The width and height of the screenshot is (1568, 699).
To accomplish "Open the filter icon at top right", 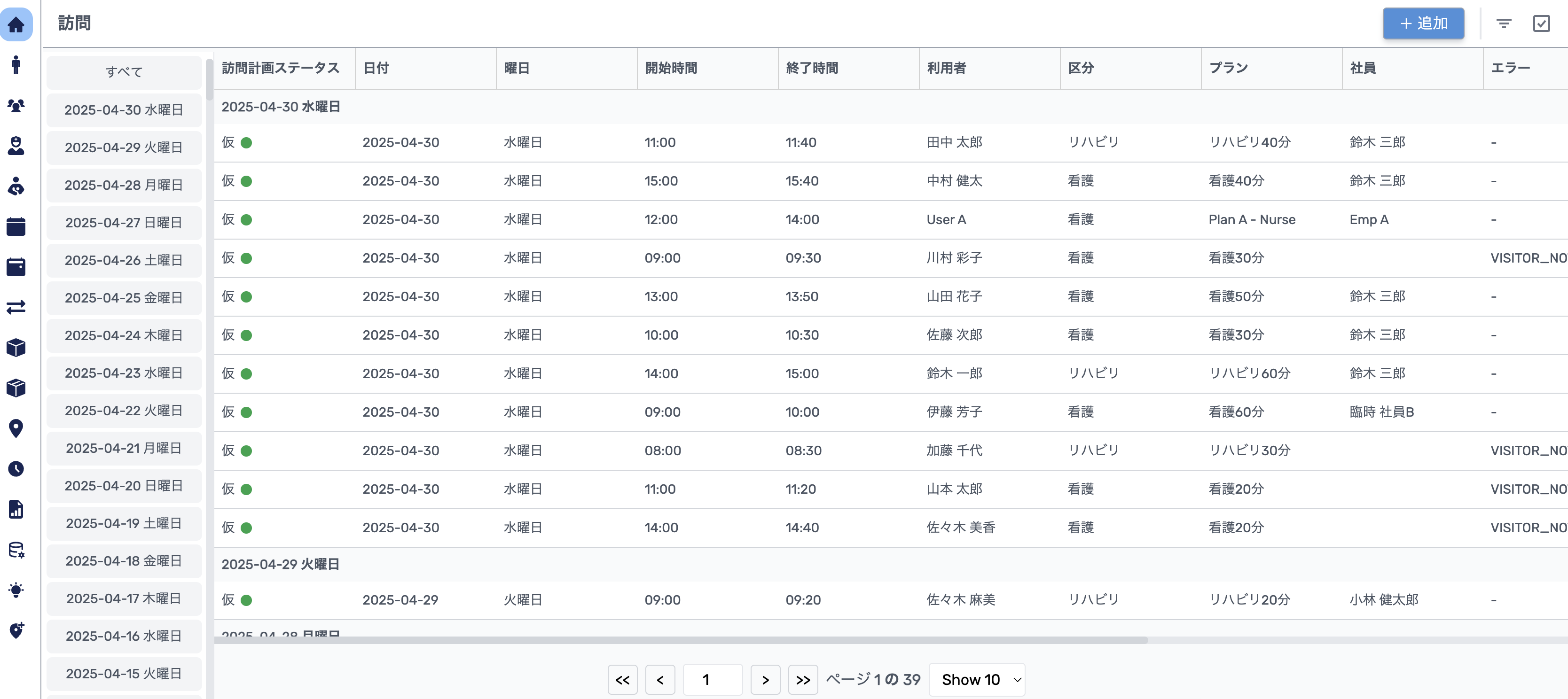I will (1504, 24).
